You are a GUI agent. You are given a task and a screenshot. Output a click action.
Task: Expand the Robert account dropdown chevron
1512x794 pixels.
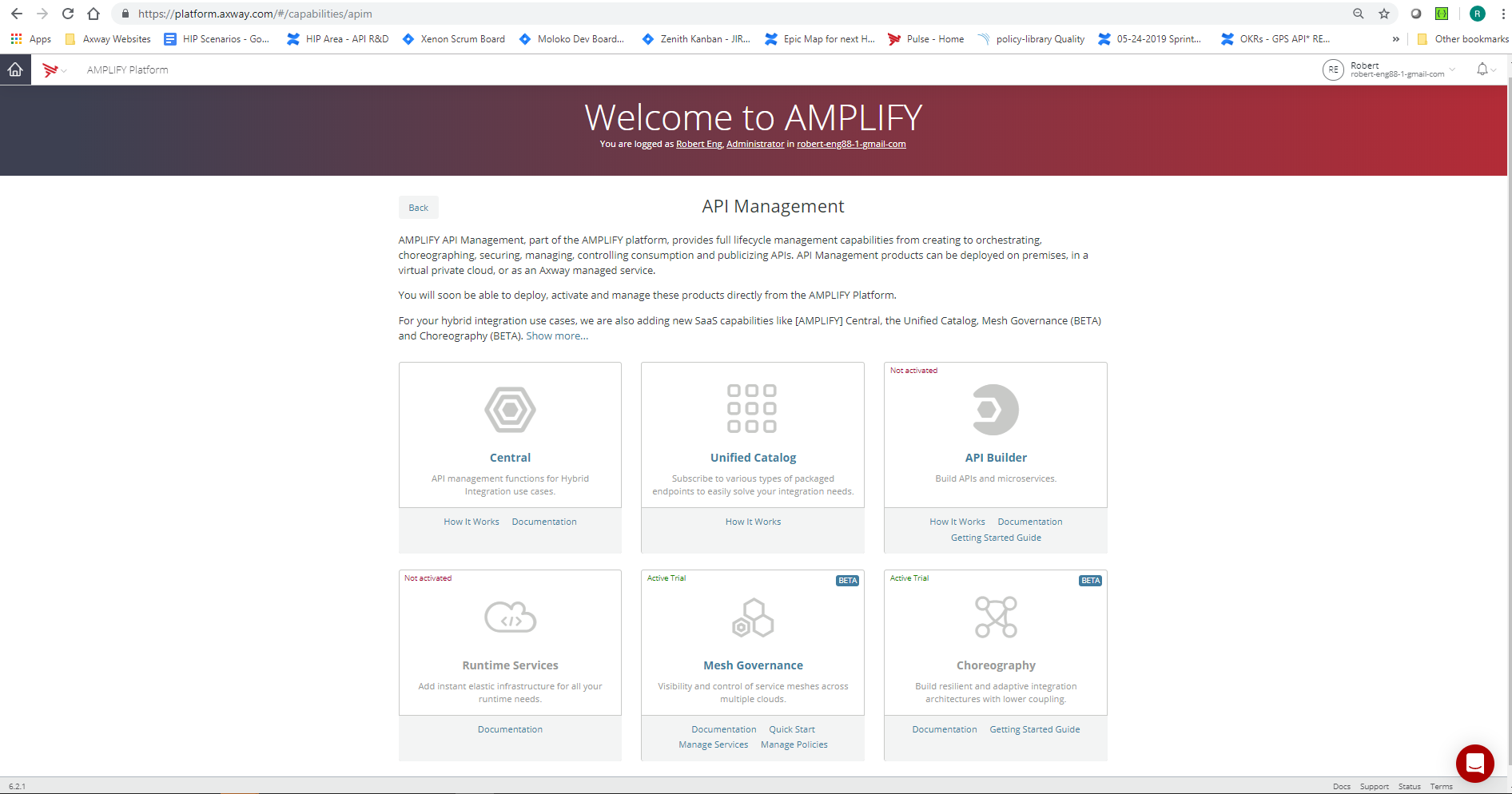(x=1452, y=69)
